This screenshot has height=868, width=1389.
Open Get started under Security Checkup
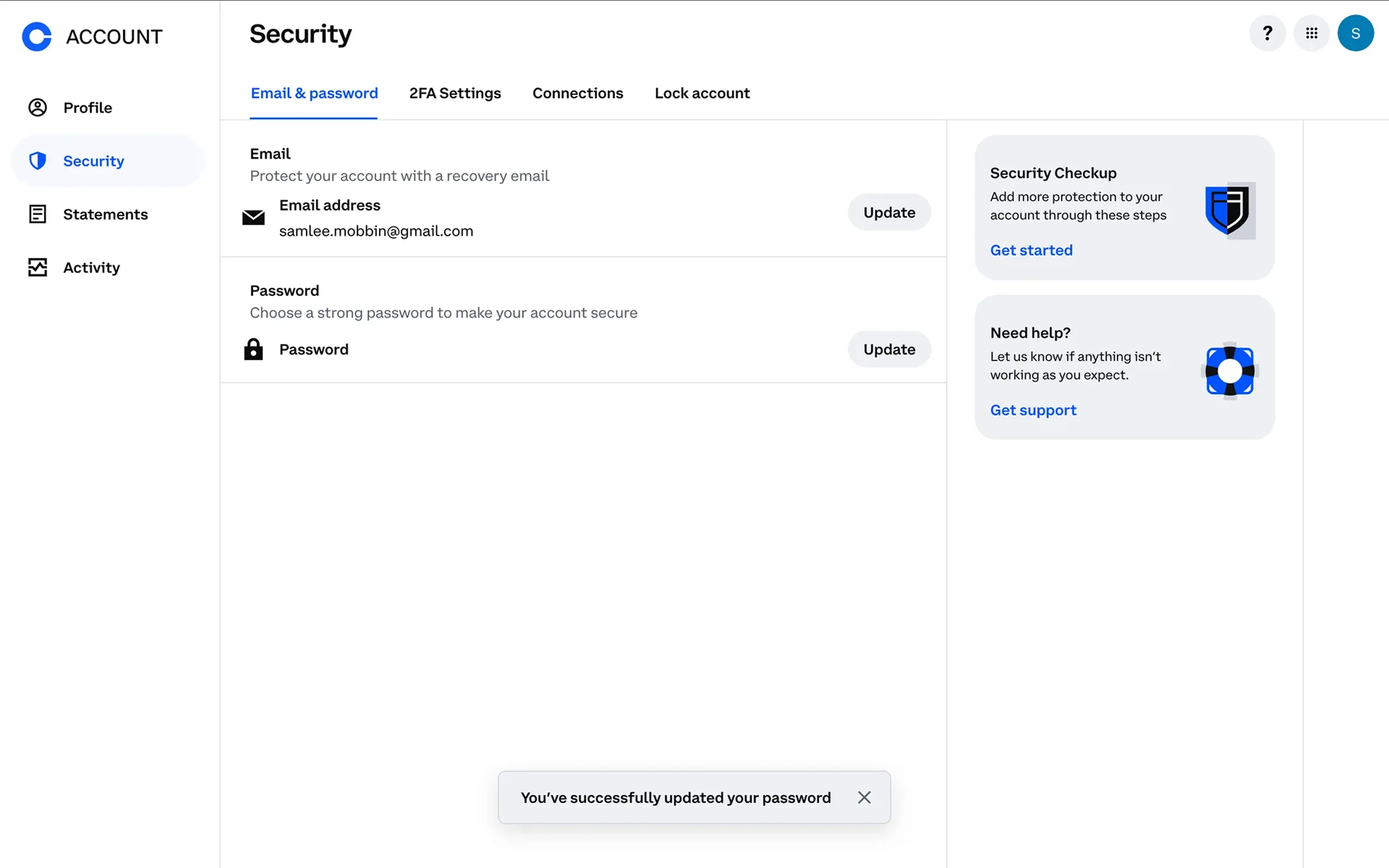(x=1031, y=250)
